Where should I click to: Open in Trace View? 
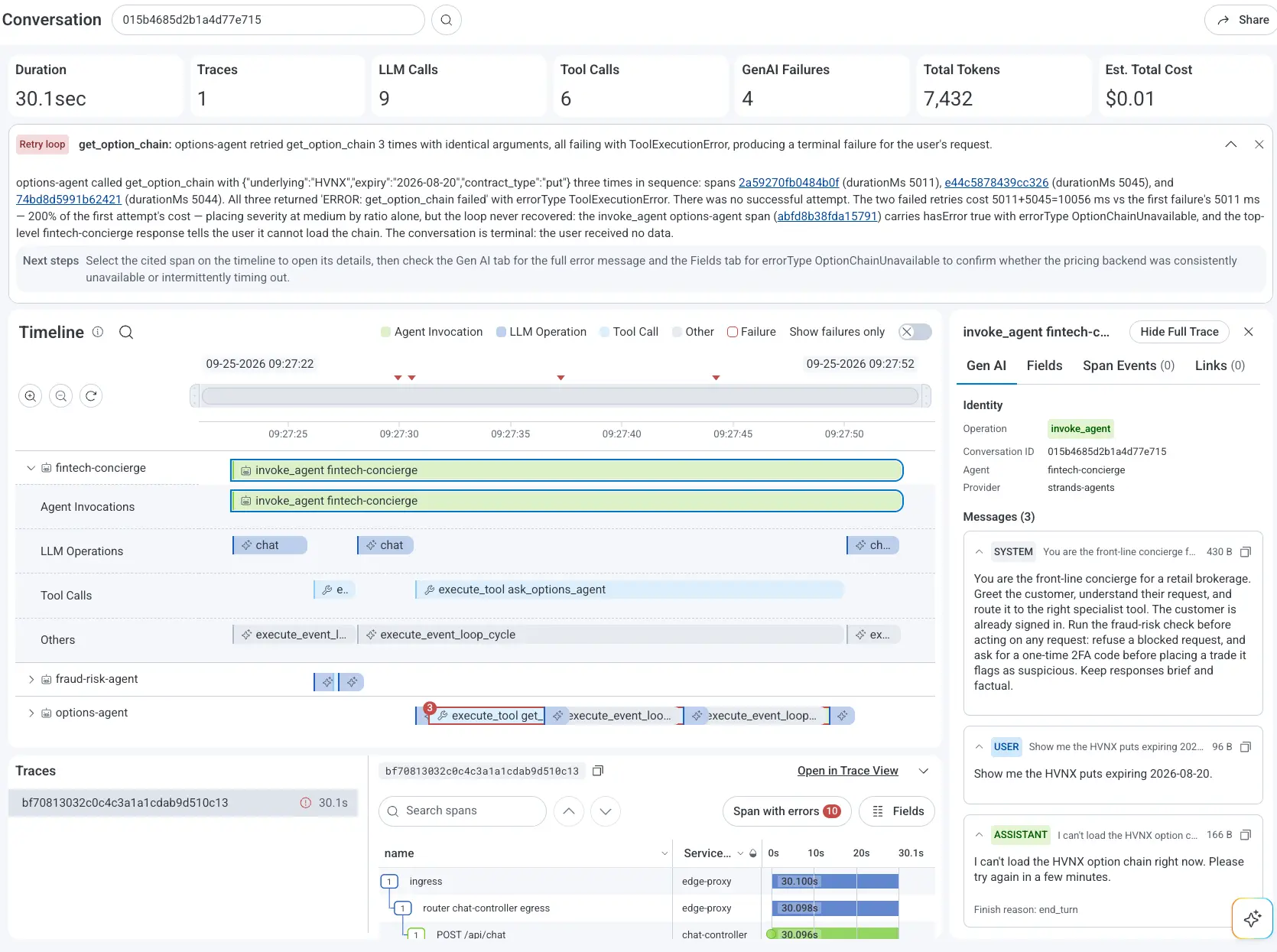click(847, 771)
